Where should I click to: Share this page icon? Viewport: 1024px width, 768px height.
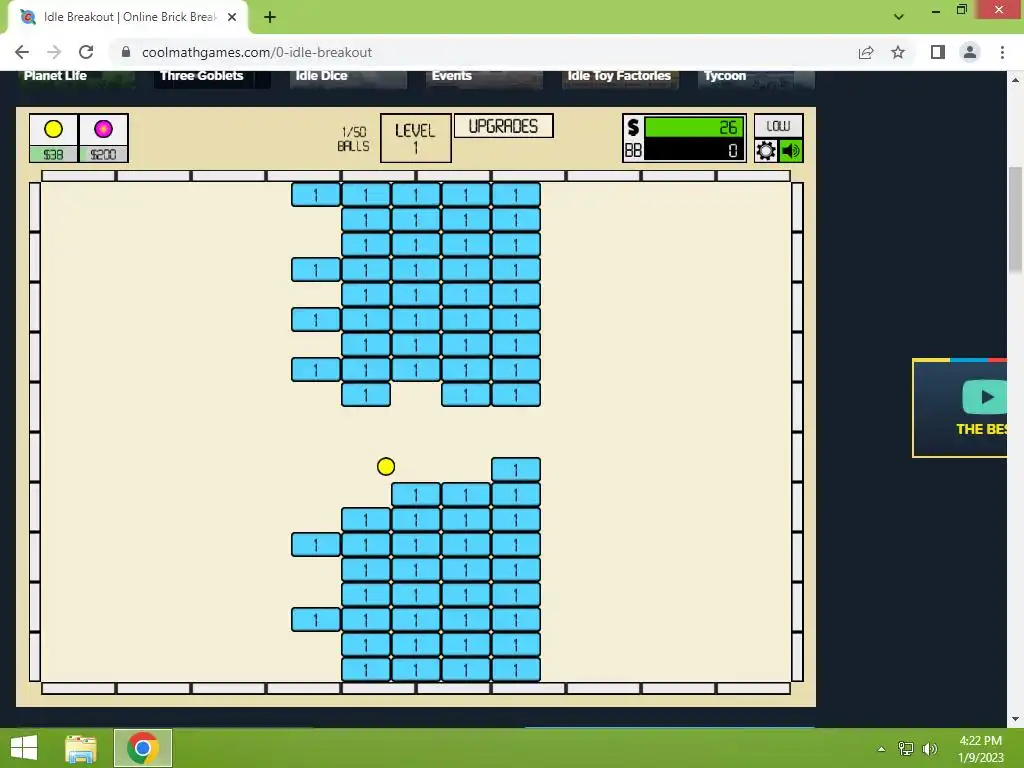(x=866, y=52)
